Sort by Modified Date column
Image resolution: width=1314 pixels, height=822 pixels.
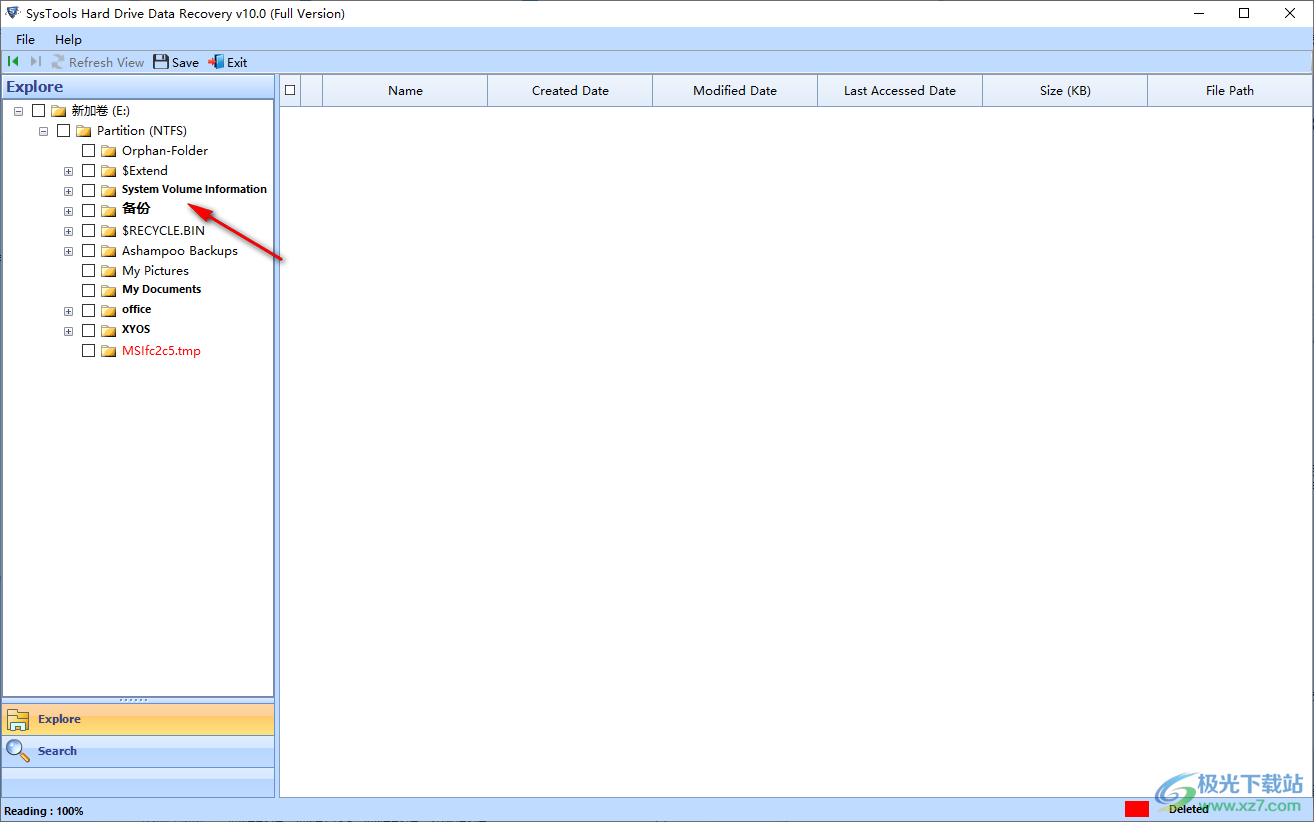(735, 90)
